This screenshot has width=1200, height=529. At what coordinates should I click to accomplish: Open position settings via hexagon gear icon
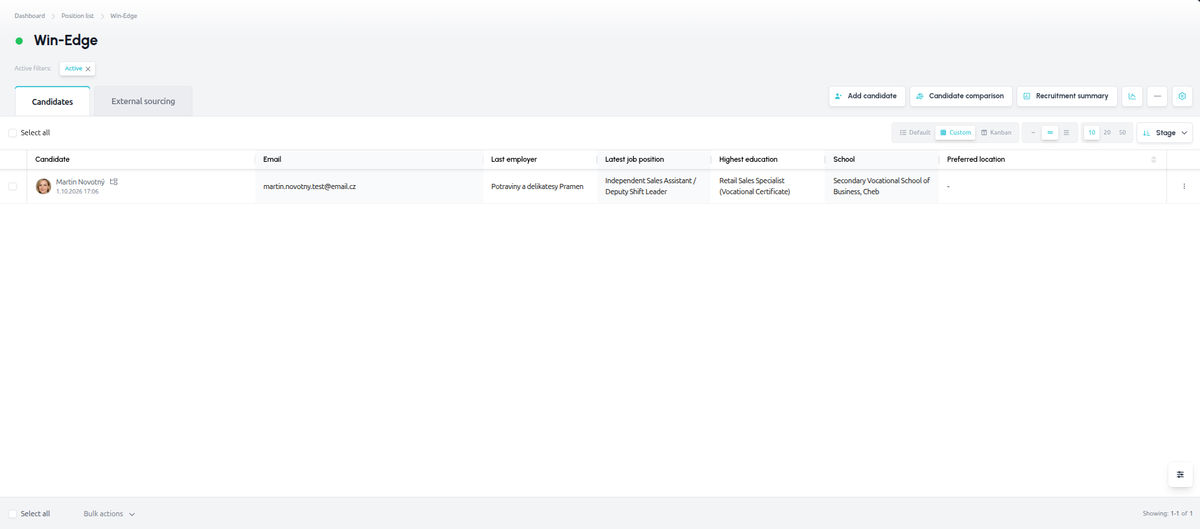(1182, 96)
